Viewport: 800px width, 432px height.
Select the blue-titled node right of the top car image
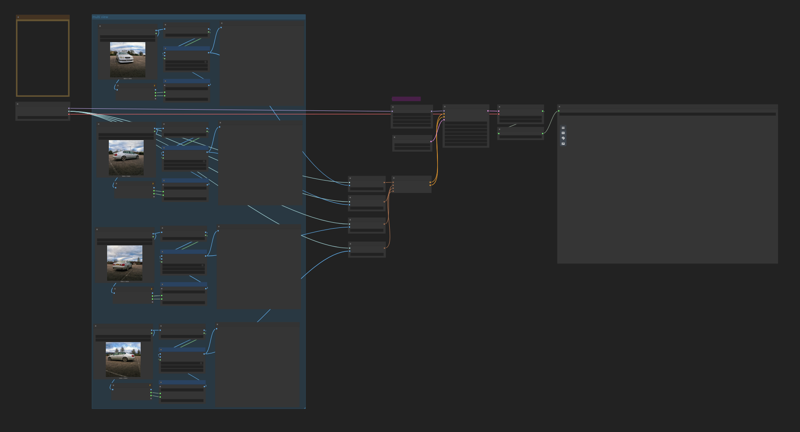coord(187,59)
